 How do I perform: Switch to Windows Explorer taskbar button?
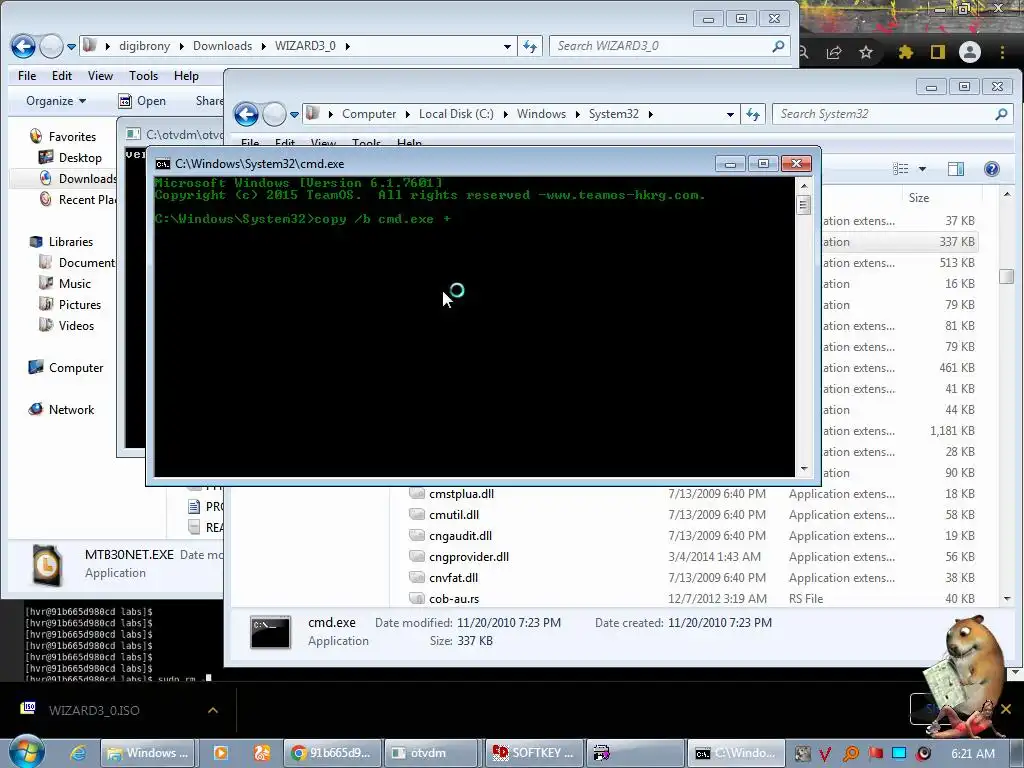(150, 753)
